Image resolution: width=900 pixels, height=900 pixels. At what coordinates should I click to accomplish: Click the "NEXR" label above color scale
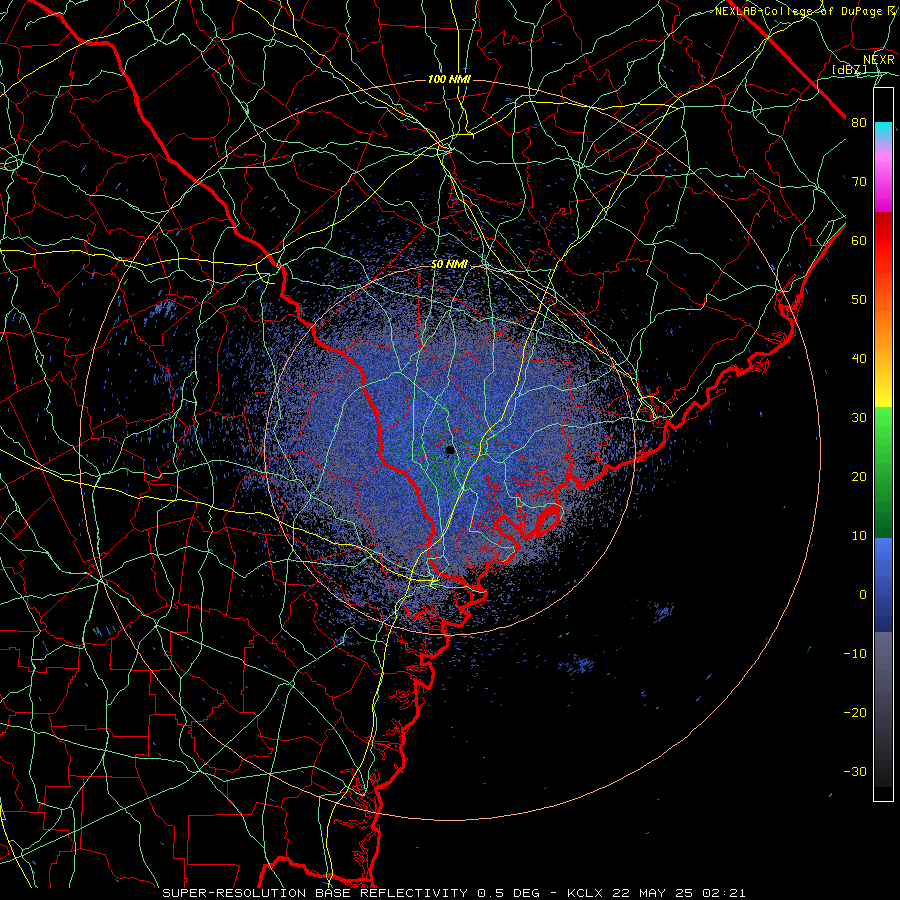click(x=878, y=60)
